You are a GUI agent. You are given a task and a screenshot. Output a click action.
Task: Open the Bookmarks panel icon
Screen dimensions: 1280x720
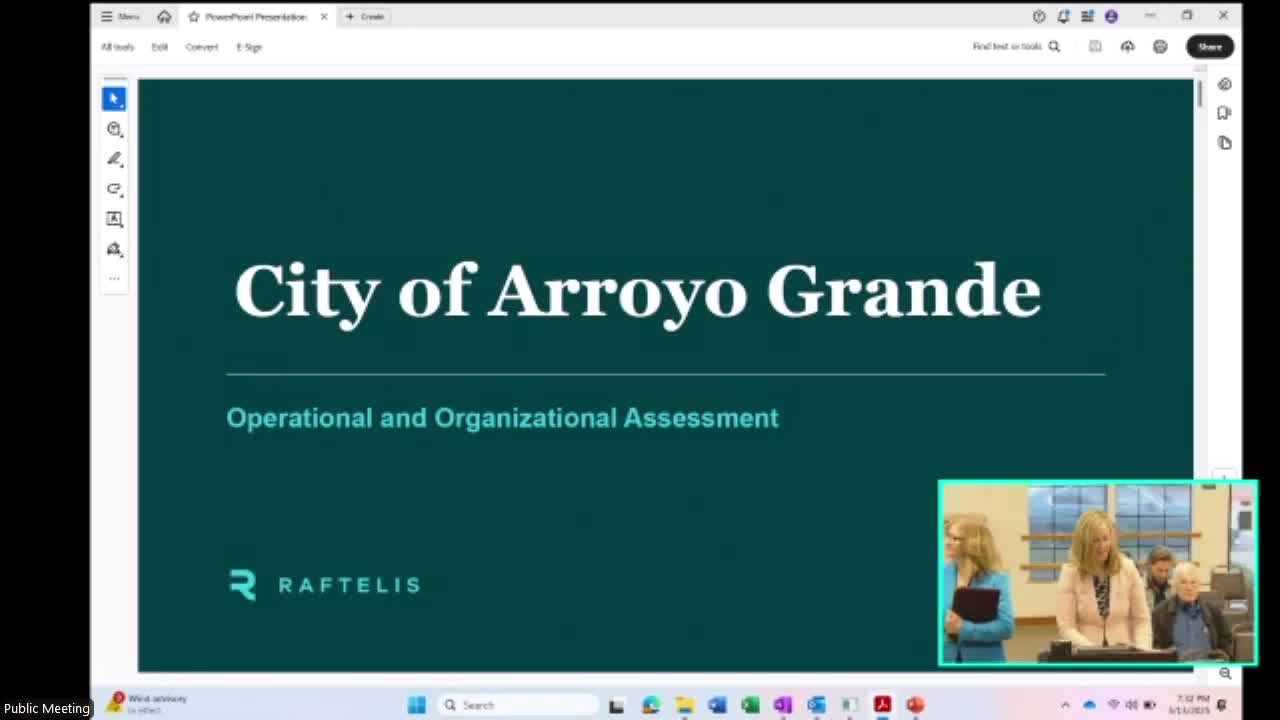[1225, 113]
